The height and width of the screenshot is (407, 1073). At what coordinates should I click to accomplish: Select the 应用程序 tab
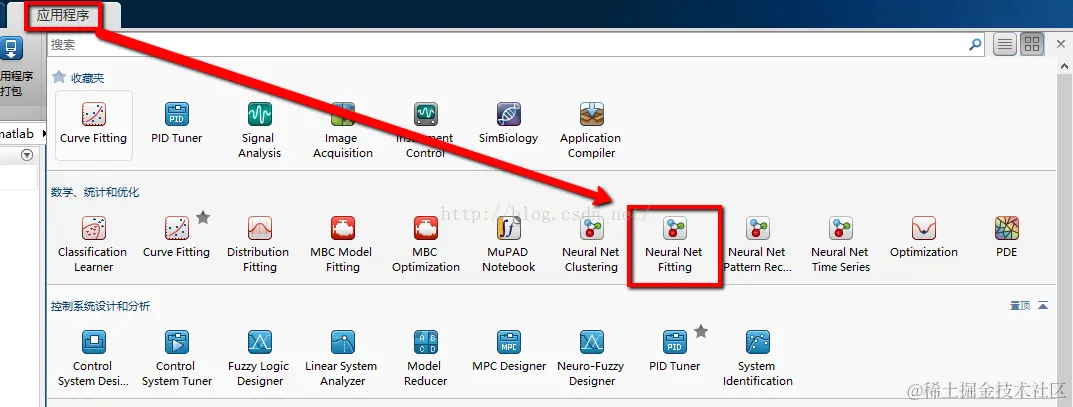tap(64, 15)
